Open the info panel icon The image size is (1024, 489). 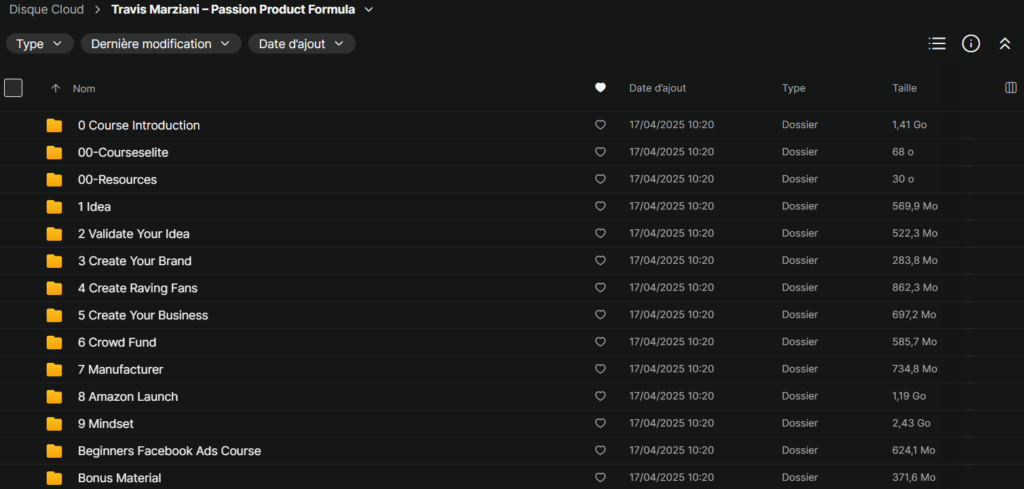tap(970, 43)
